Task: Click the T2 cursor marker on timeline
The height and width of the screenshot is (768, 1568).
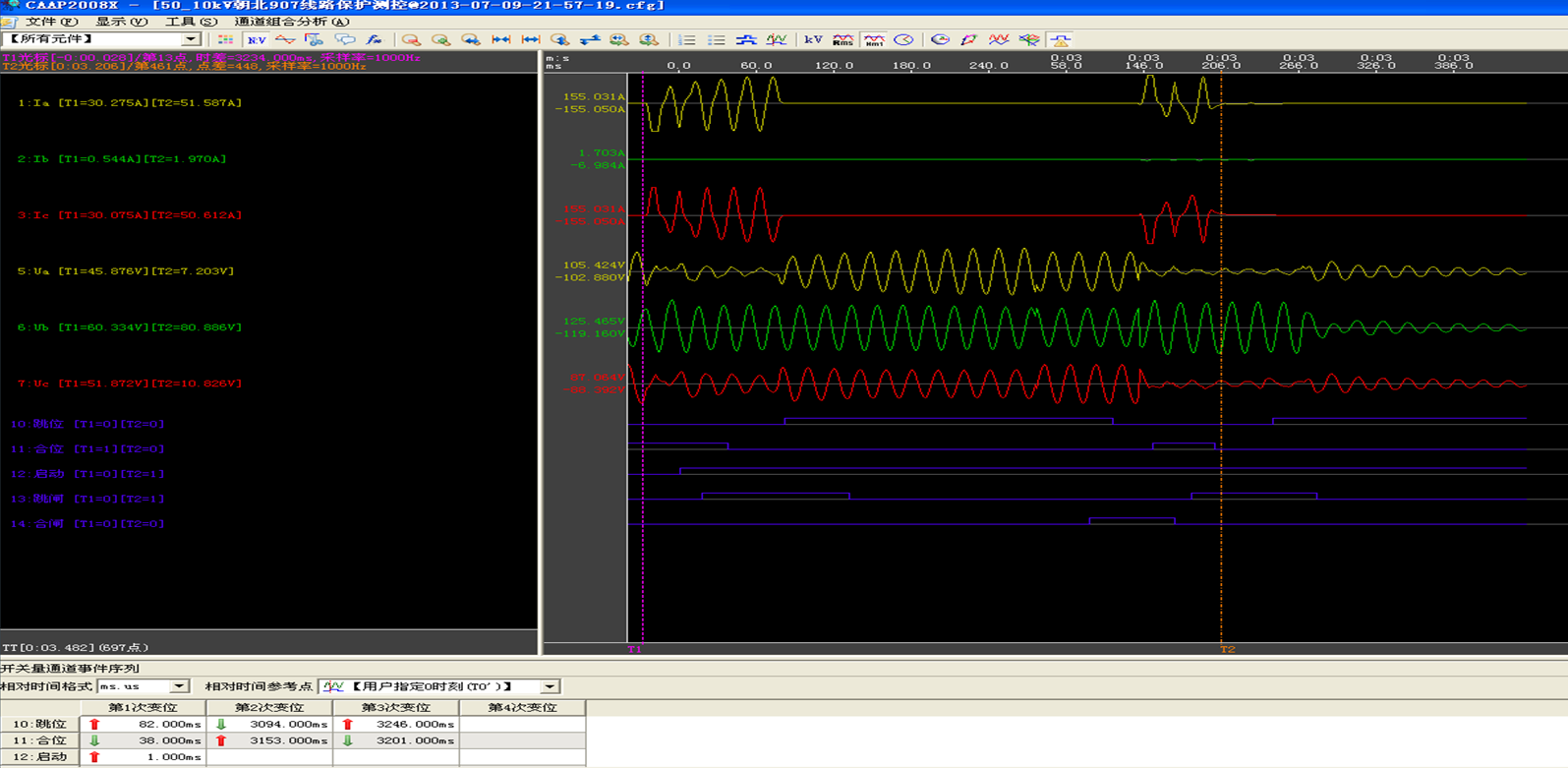Action: 1228,649
